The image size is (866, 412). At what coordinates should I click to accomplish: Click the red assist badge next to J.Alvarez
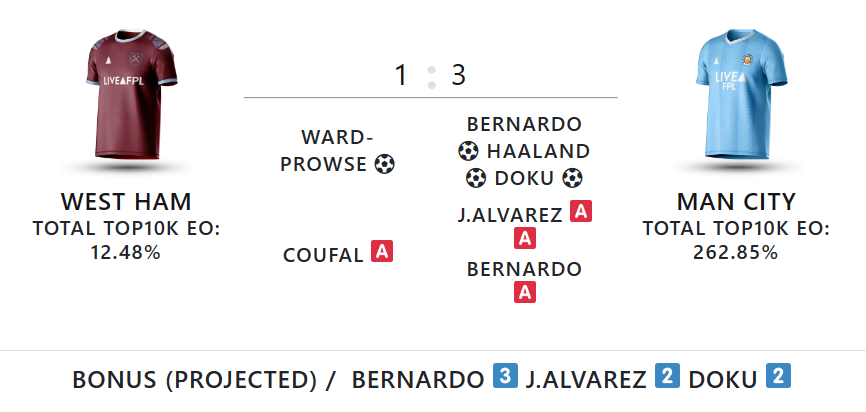[x=581, y=212]
